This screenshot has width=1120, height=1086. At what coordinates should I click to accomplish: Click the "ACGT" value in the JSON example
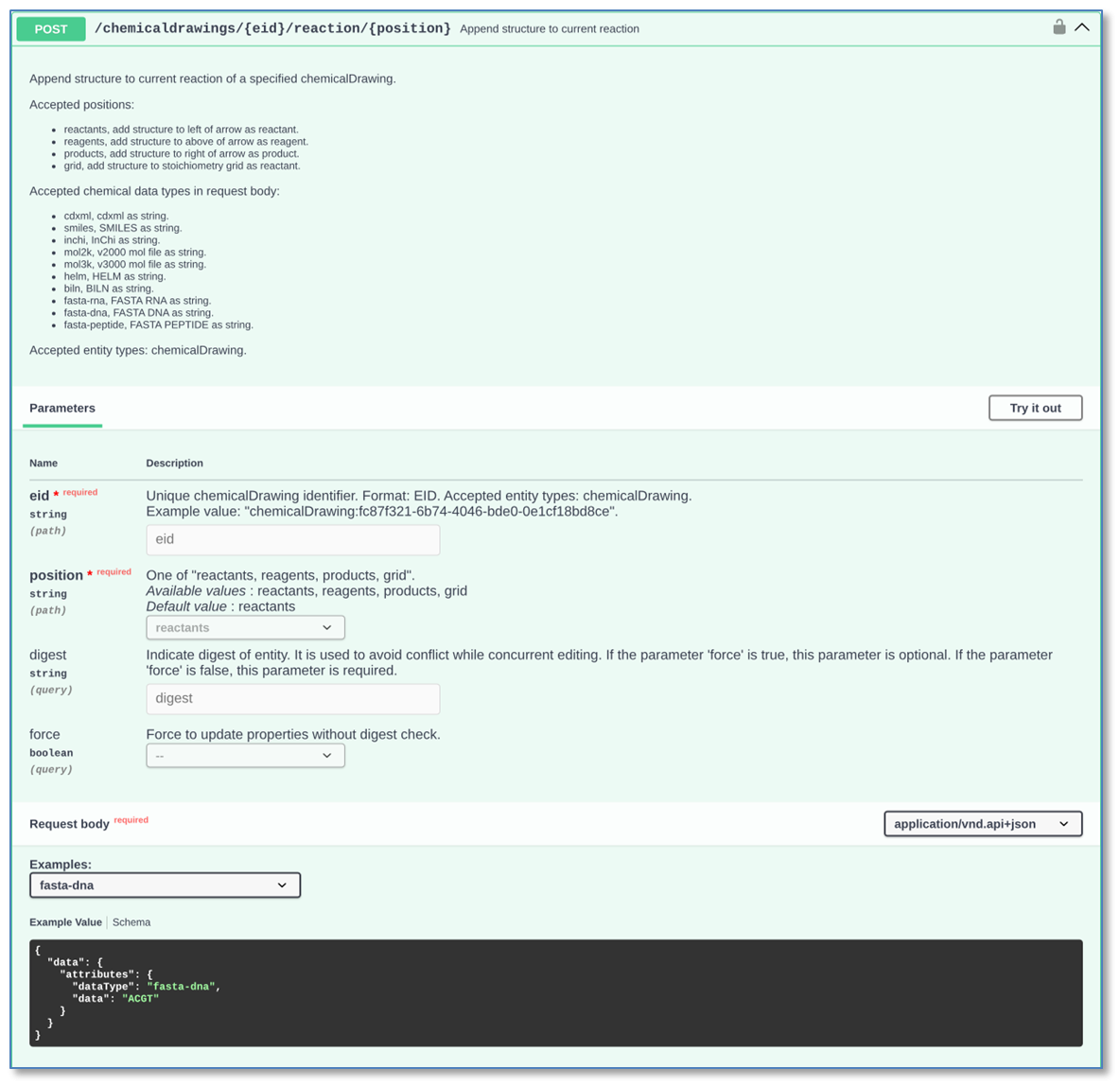(141, 999)
